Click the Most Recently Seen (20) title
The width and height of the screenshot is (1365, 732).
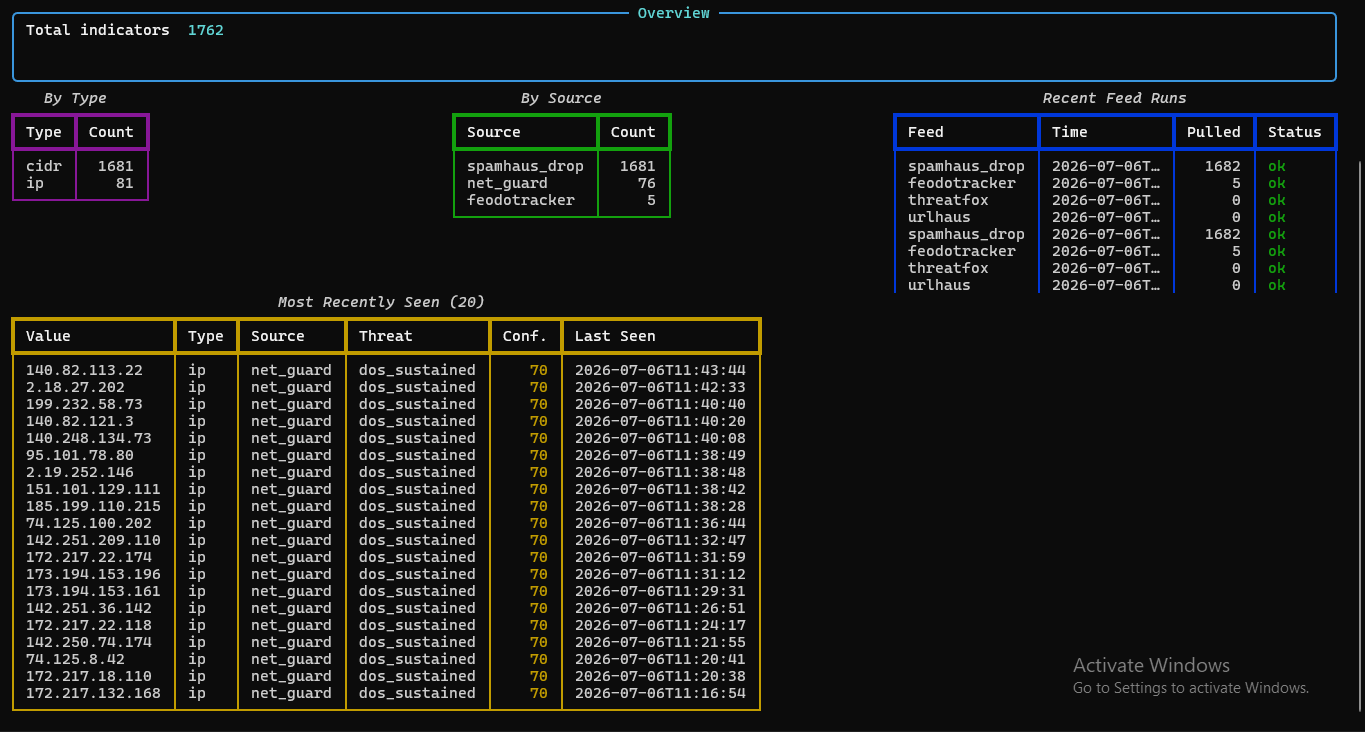click(x=381, y=302)
